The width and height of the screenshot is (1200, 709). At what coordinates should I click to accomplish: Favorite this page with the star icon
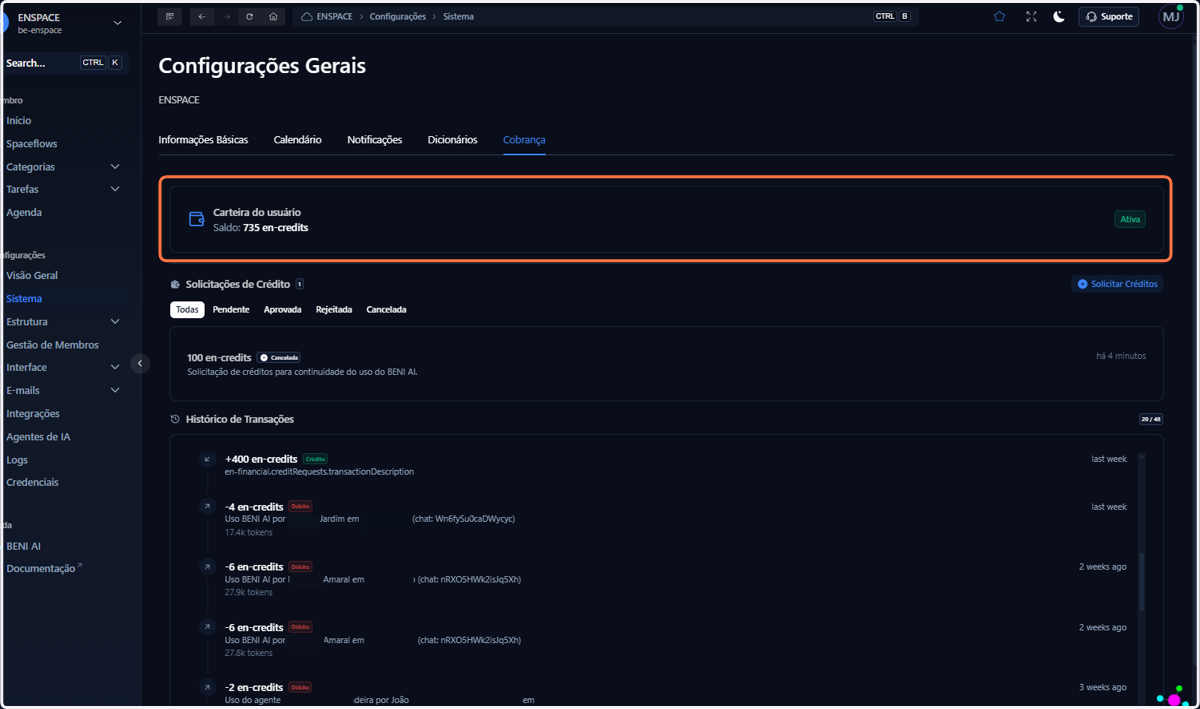point(999,17)
